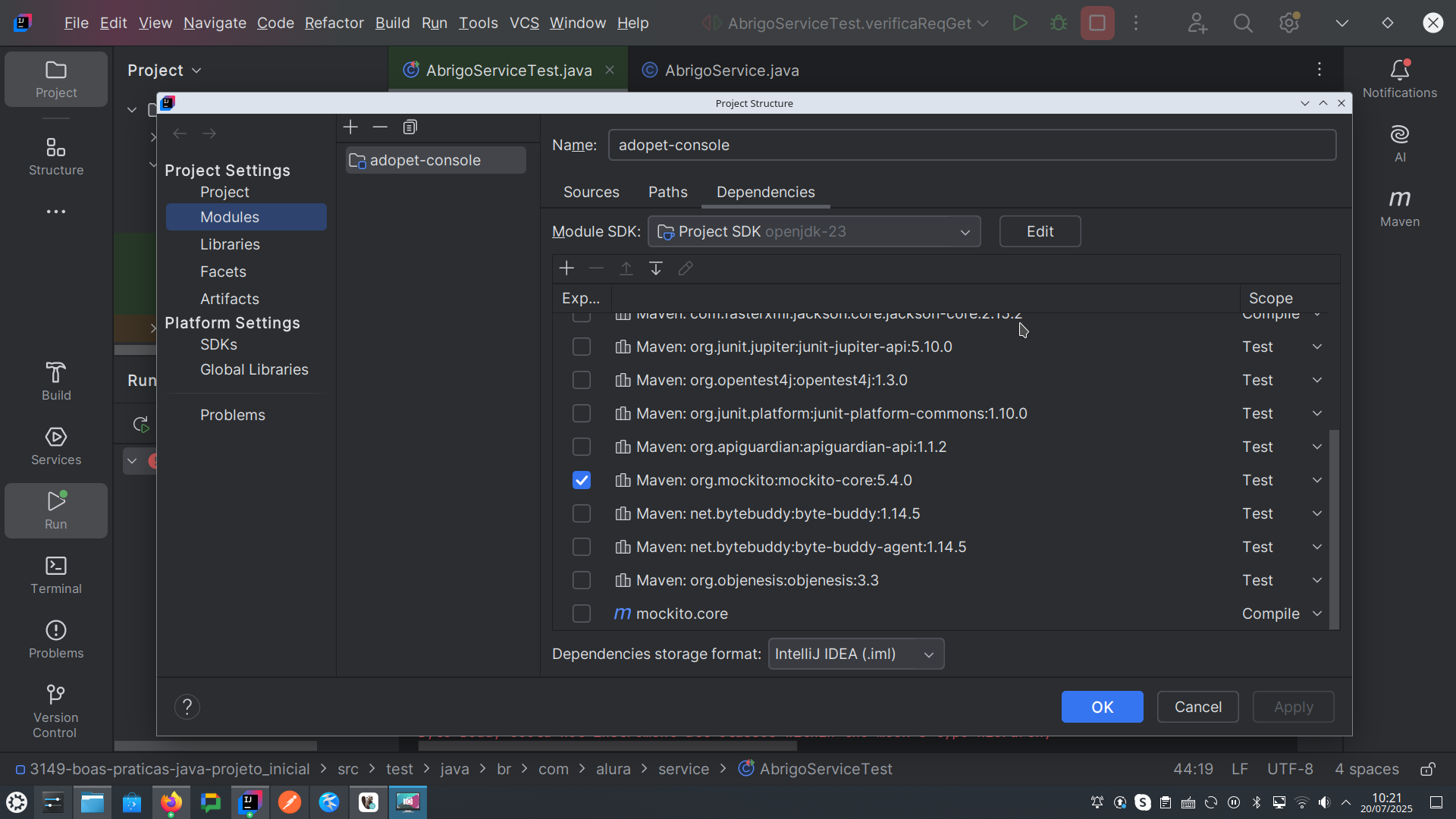The image size is (1456, 819).
Task: Open the file manager taskbar icon
Action: (93, 802)
